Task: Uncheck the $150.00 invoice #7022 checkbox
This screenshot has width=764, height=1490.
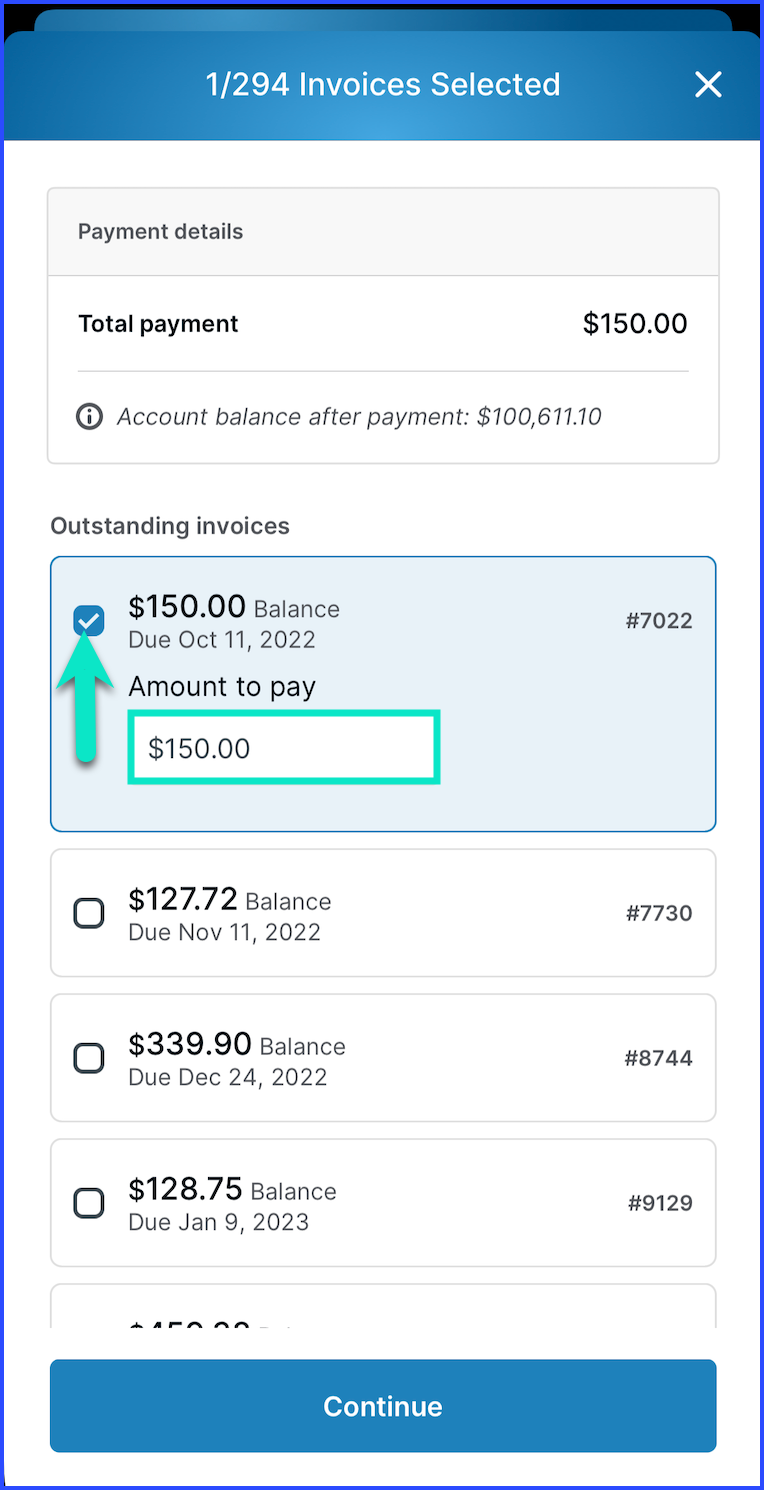Action: 89,621
